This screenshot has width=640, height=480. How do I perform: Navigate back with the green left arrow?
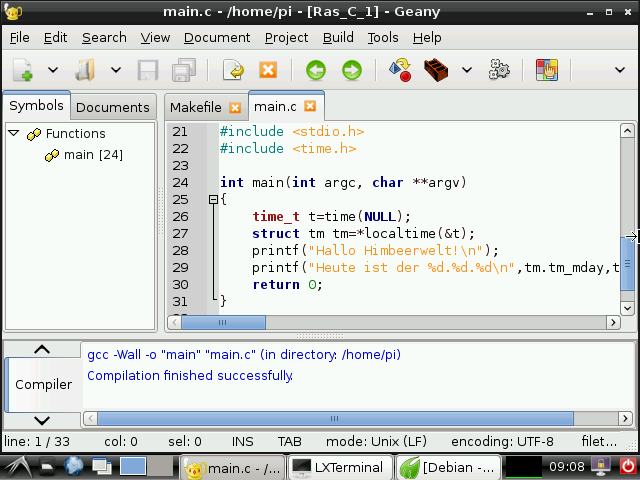tap(316, 70)
